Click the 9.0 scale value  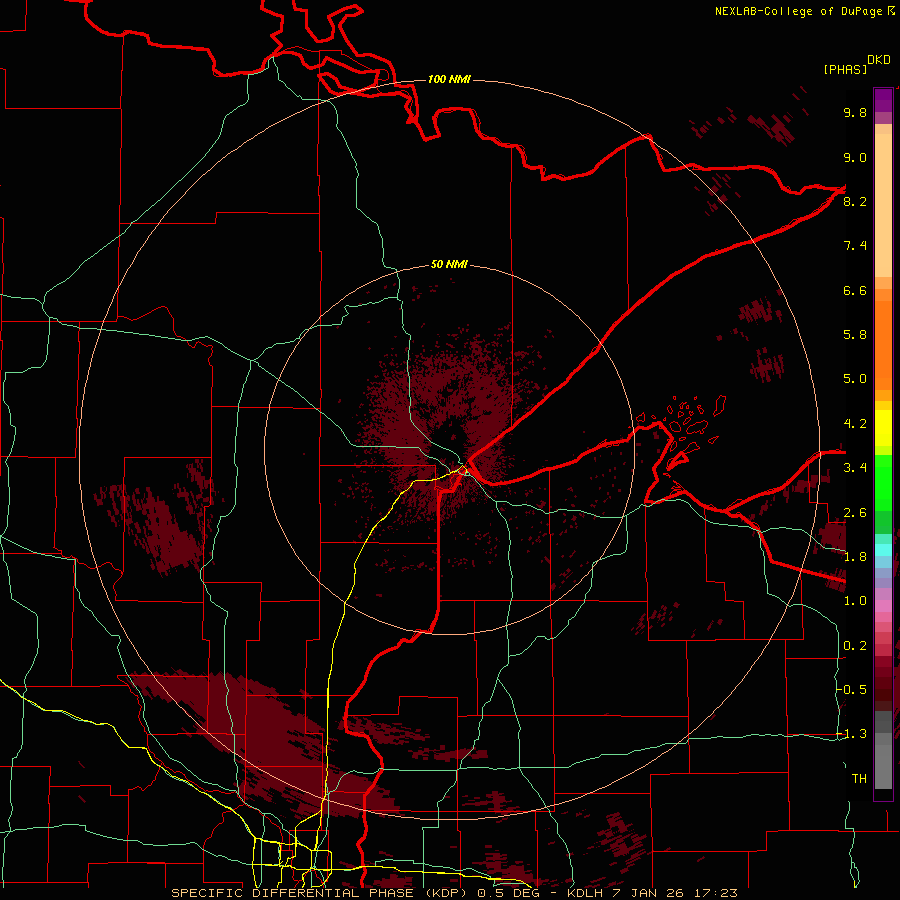pyautogui.click(x=855, y=157)
